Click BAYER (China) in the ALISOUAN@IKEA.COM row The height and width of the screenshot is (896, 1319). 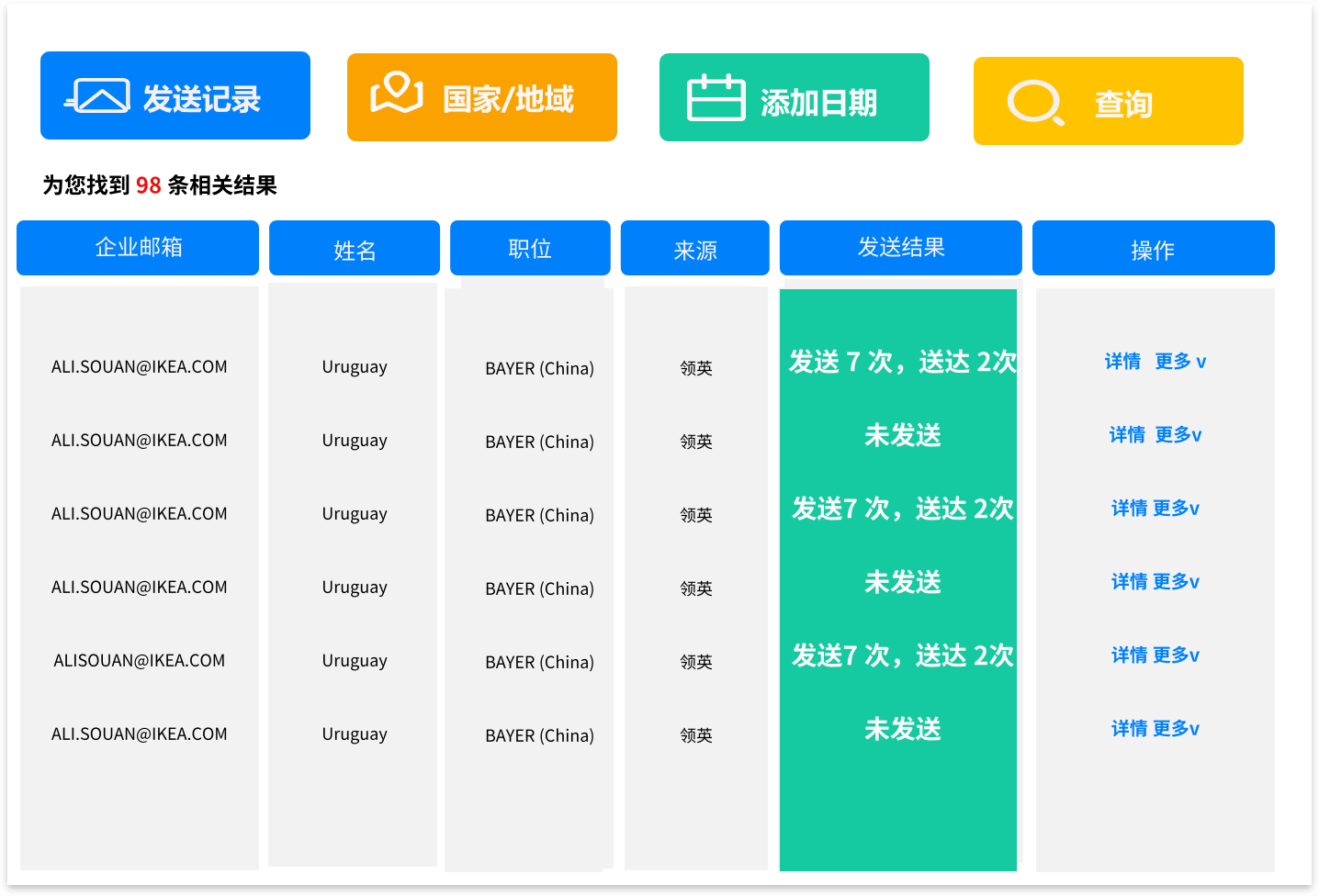click(x=540, y=662)
